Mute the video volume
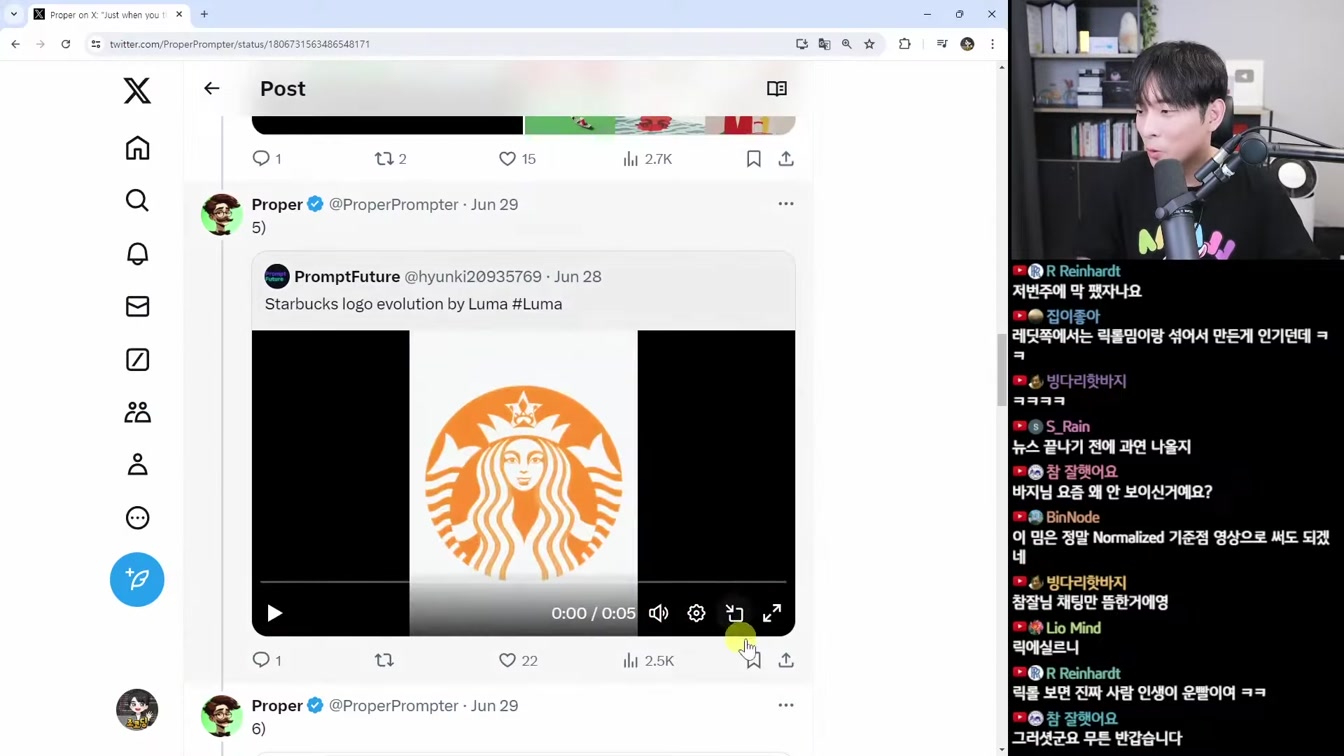Viewport: 1344px width, 756px height. pyautogui.click(x=658, y=613)
